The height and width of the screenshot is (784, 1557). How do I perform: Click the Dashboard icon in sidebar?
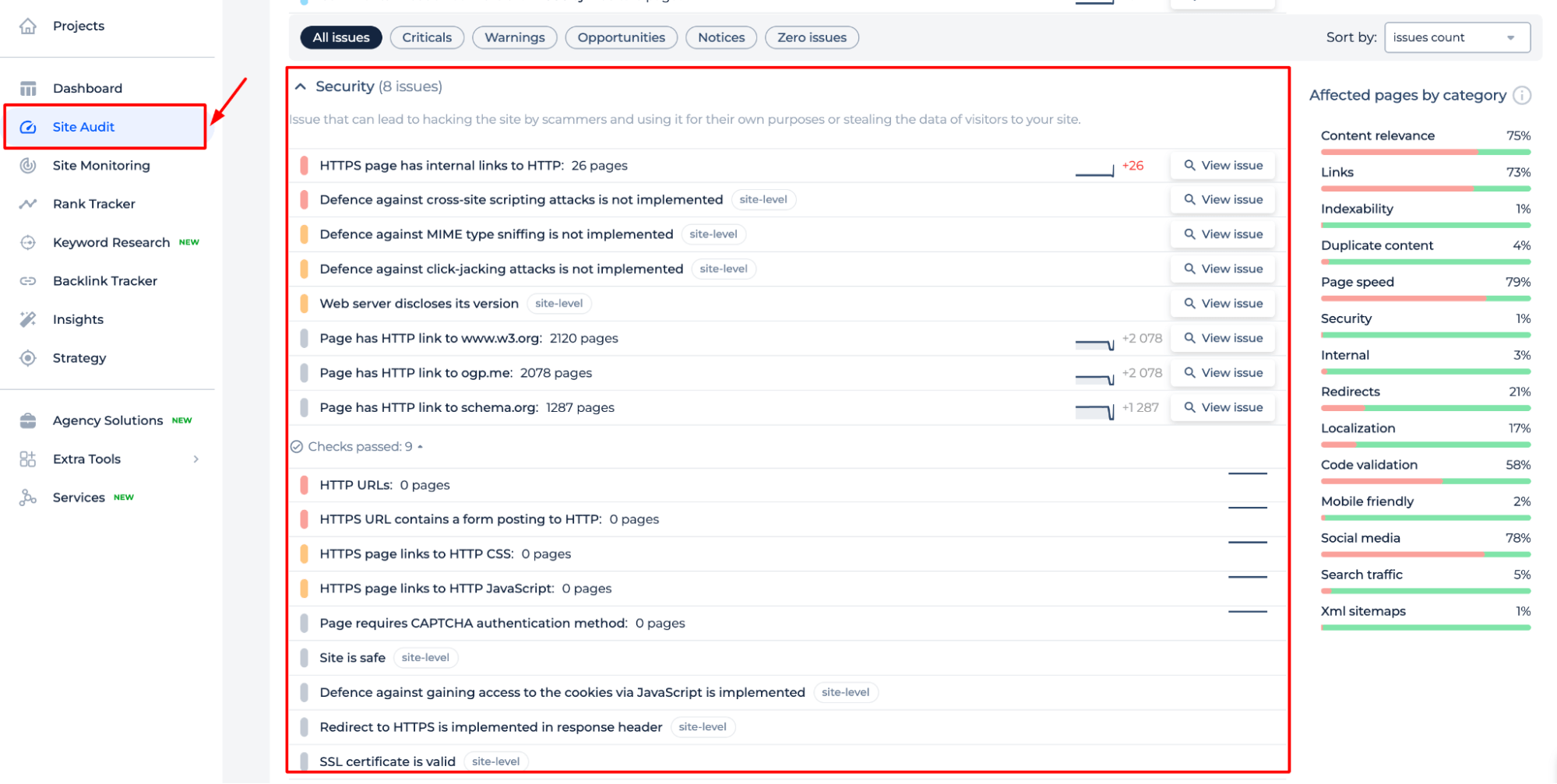(x=28, y=88)
